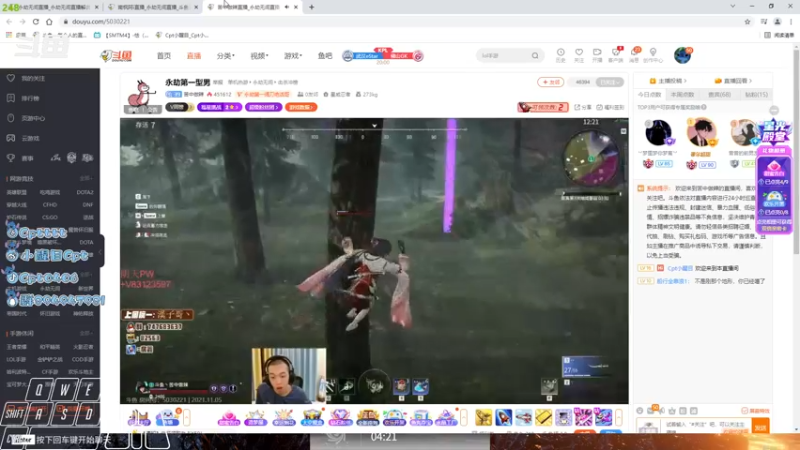
Task: Open the orange 游戏数据 button
Action: [x=301, y=107]
